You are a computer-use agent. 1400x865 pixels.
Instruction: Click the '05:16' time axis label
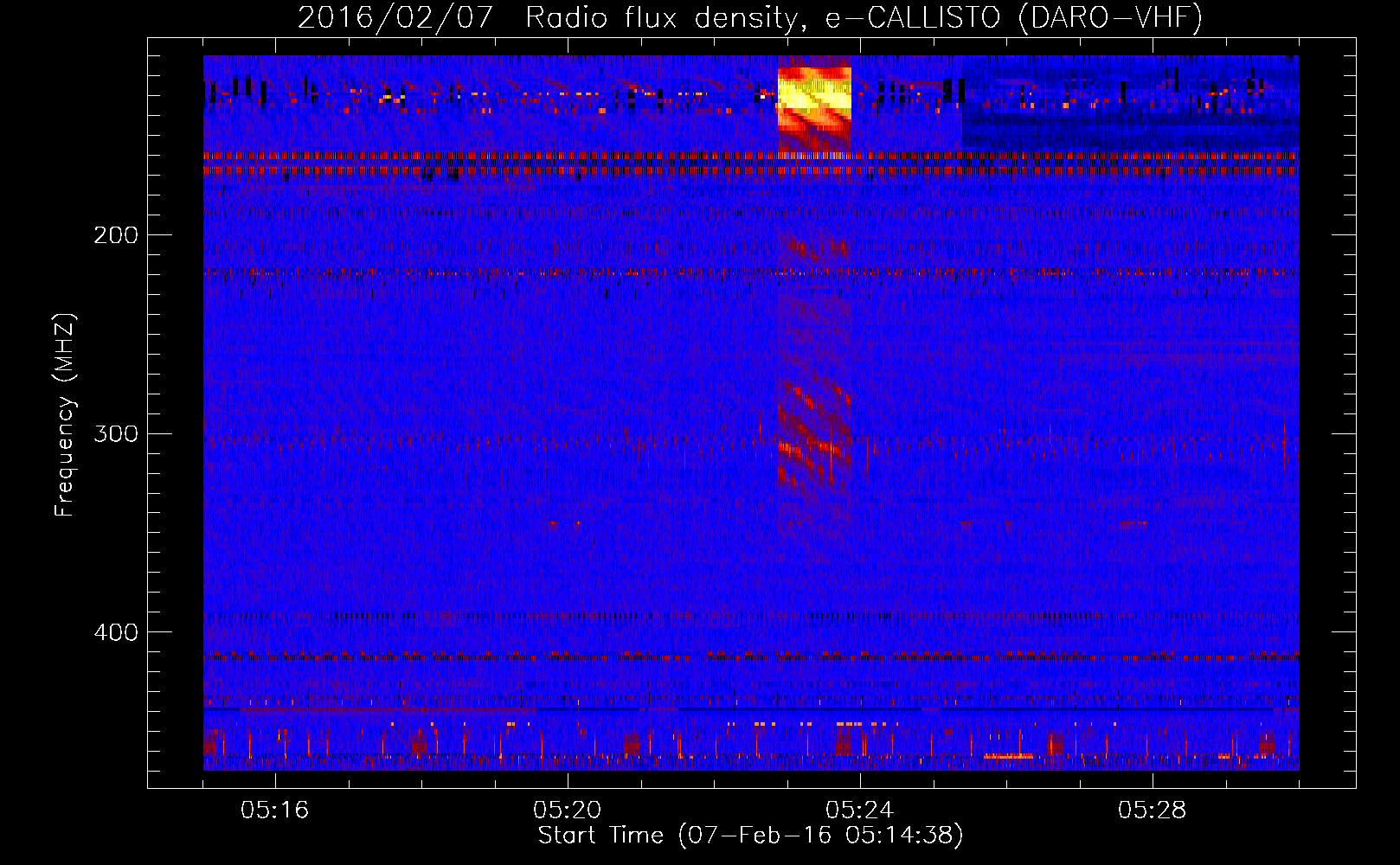point(275,811)
